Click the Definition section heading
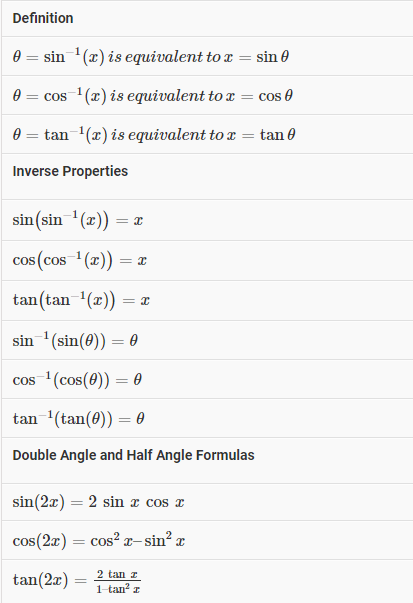413x603 pixels. [x=43, y=18]
